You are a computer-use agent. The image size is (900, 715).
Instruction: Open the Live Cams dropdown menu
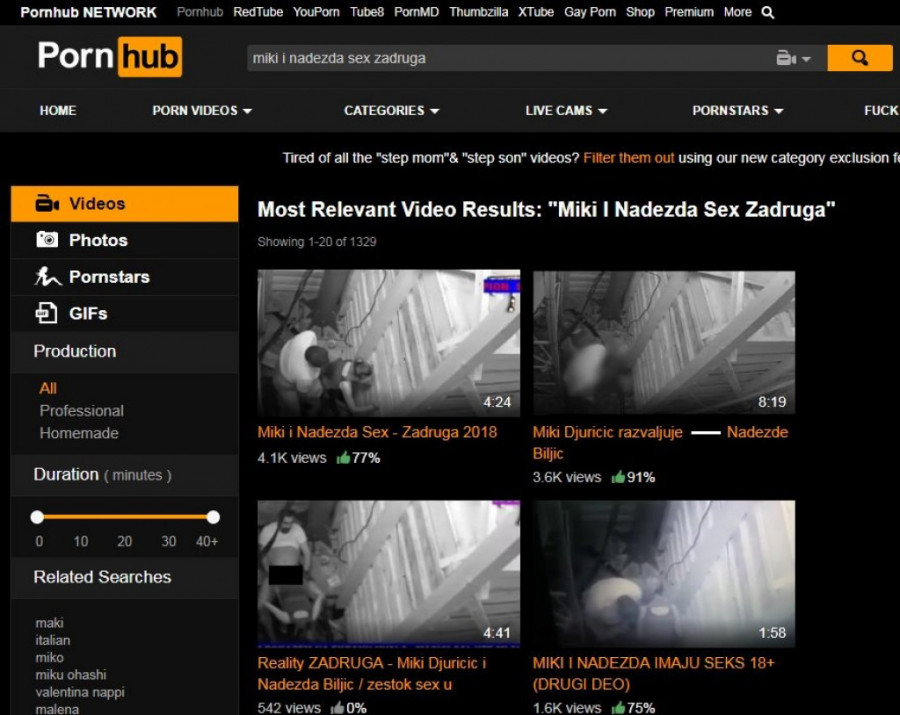coord(566,111)
